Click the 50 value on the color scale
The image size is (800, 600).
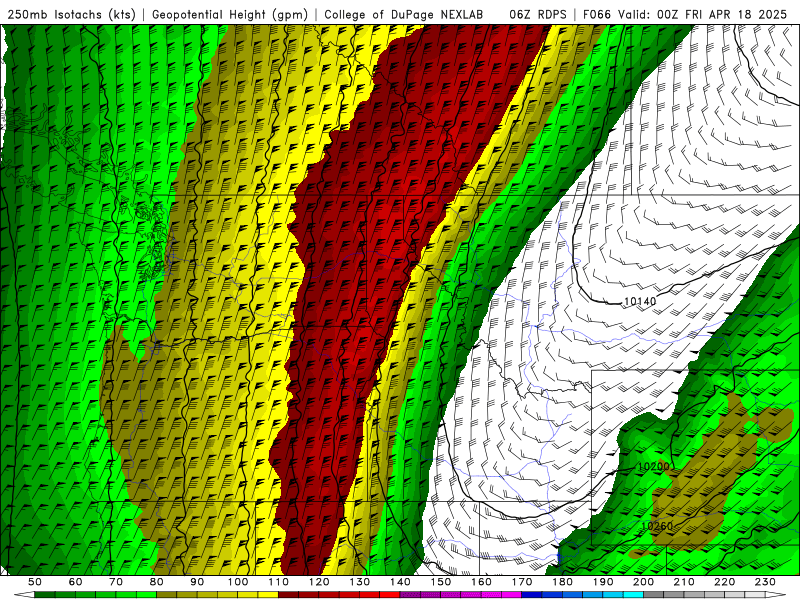pos(35,582)
